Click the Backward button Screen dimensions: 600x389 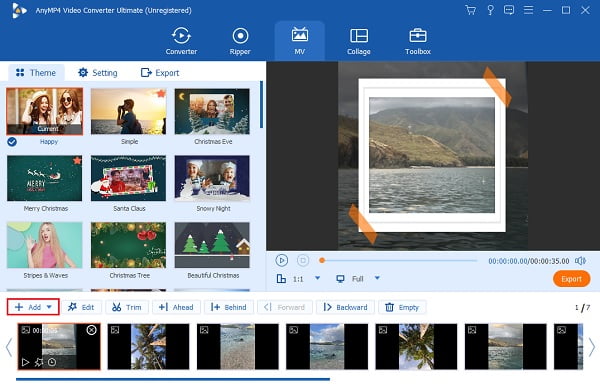[346, 307]
